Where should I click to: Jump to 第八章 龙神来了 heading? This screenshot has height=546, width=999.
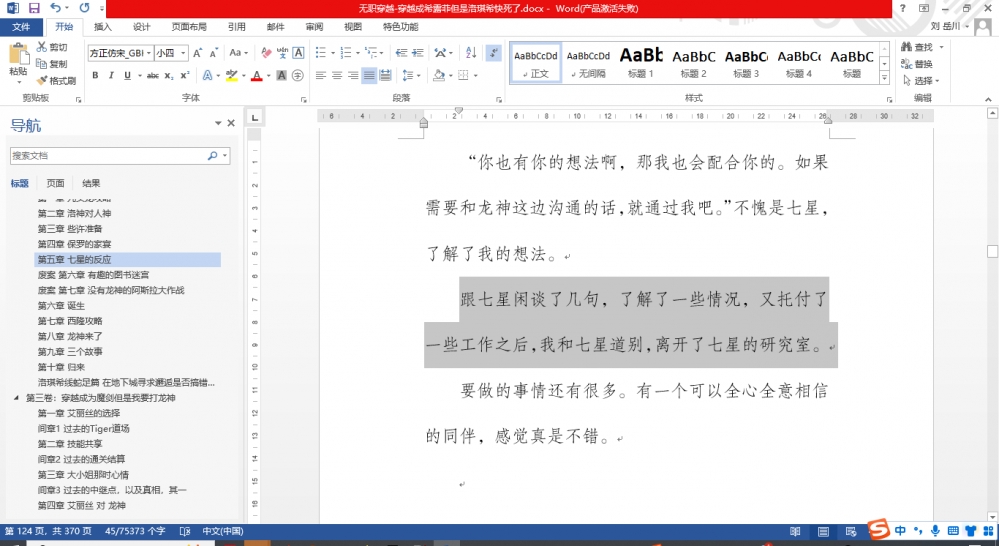(69, 336)
